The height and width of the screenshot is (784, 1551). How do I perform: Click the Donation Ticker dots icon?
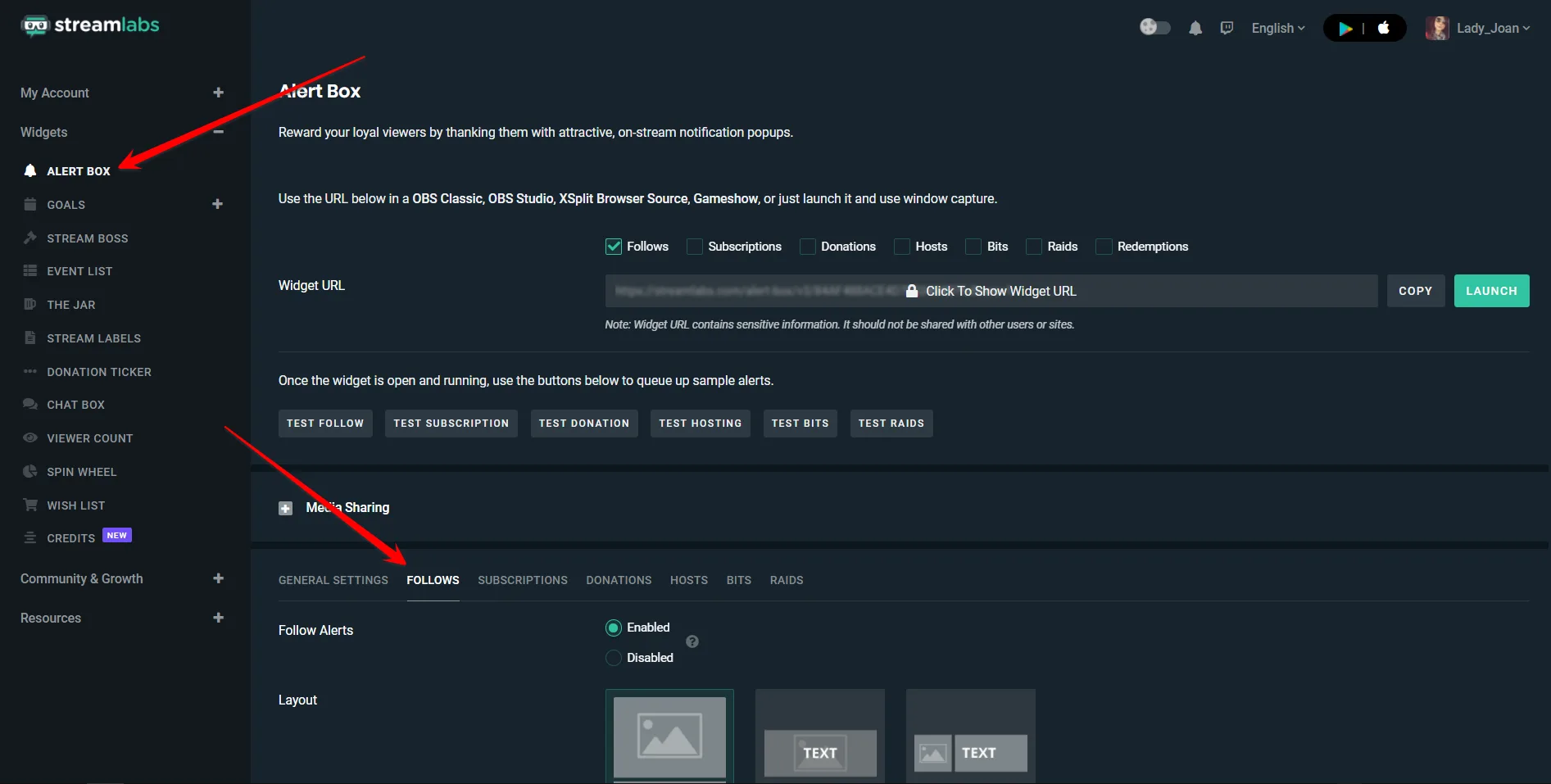click(x=30, y=371)
